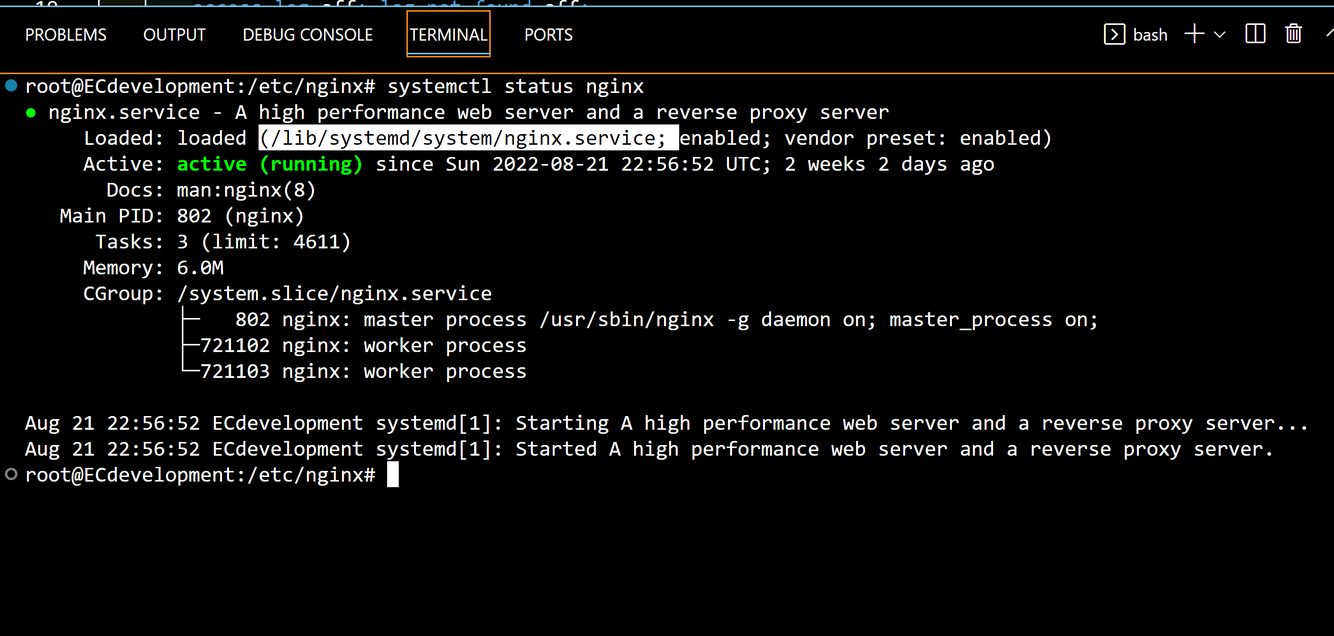
Task: Click the bash terminal profile icon
Action: tap(1114, 35)
